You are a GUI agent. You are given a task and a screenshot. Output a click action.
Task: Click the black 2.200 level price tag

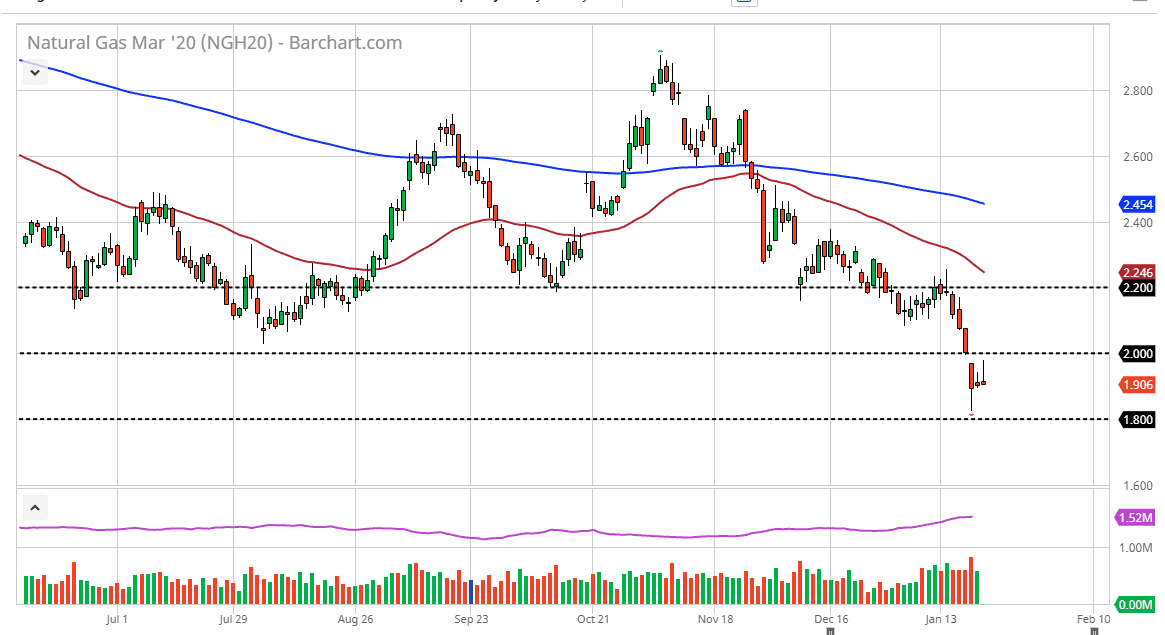click(1138, 287)
